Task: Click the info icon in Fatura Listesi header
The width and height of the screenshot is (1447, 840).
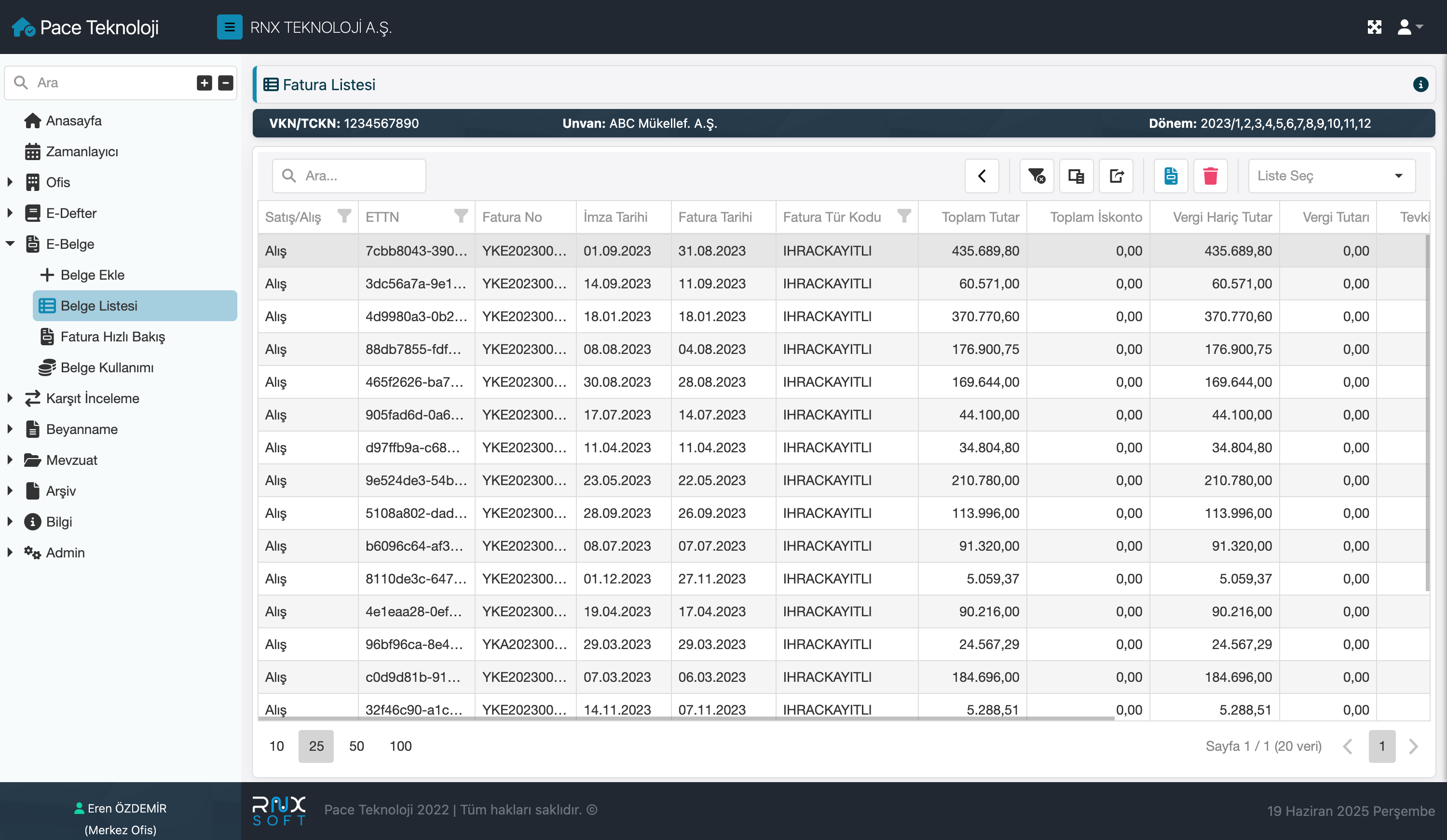Action: [x=1420, y=84]
